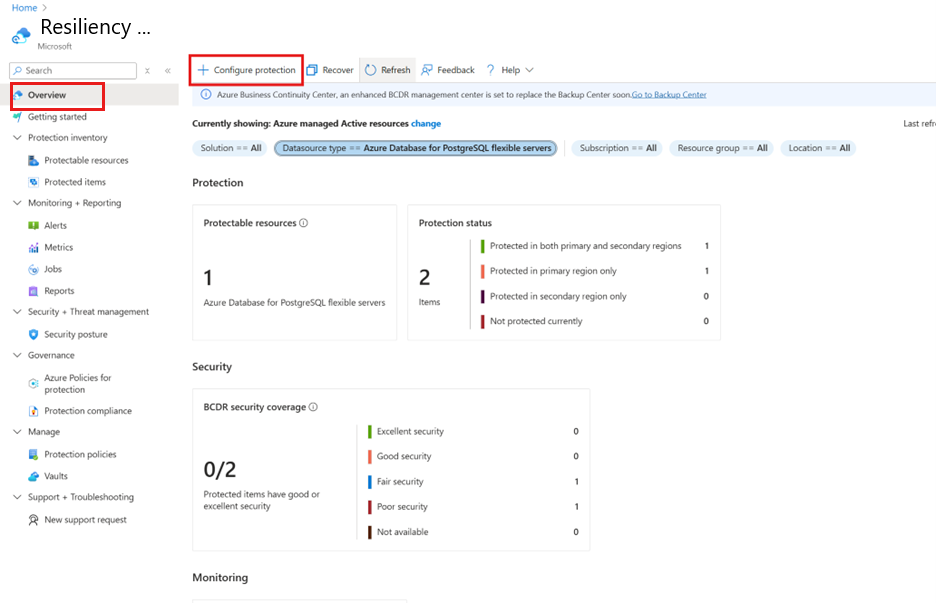Image resolution: width=936 pixels, height=603 pixels.
Task: Click the Protection policies icon
Action: (x=33, y=454)
